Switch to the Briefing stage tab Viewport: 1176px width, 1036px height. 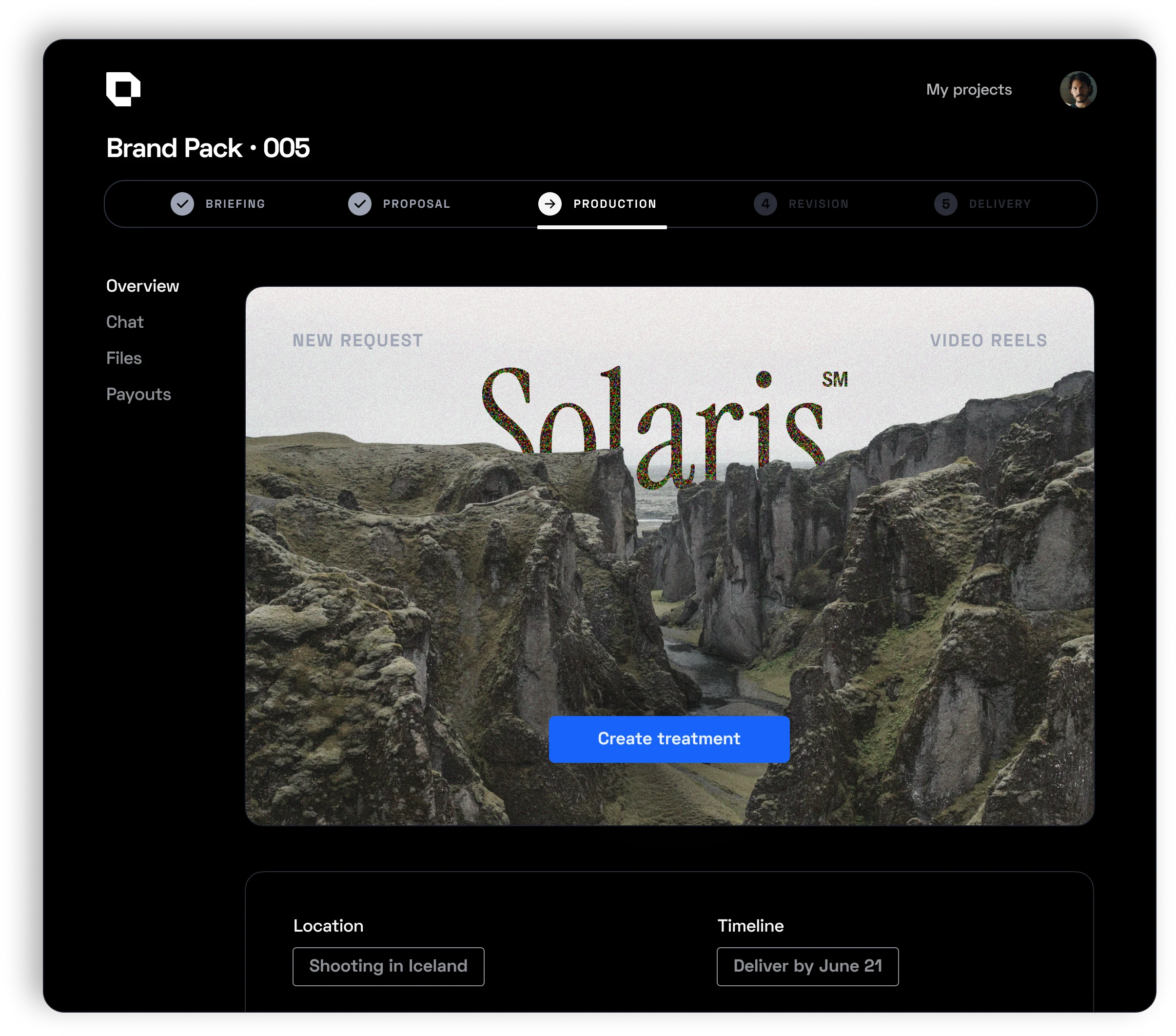pyautogui.click(x=235, y=204)
